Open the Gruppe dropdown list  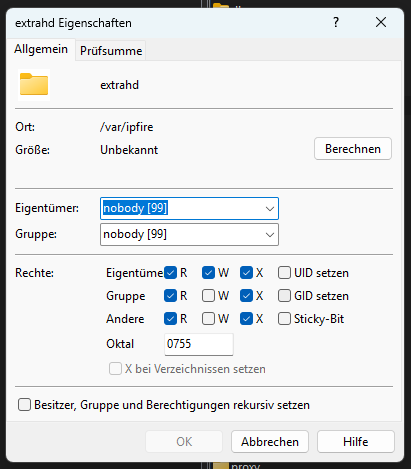pyautogui.click(x=189, y=234)
